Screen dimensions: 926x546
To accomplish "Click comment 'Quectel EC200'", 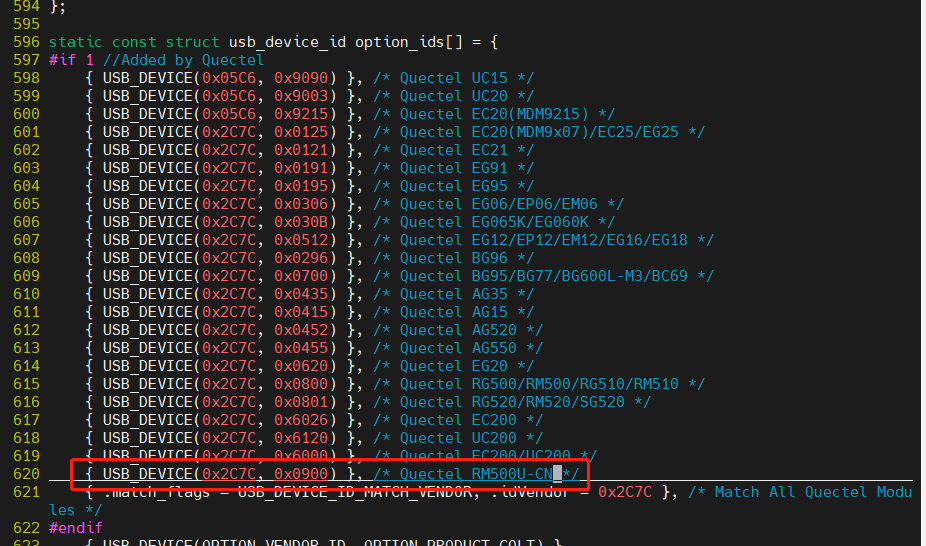I will (x=458, y=420).
